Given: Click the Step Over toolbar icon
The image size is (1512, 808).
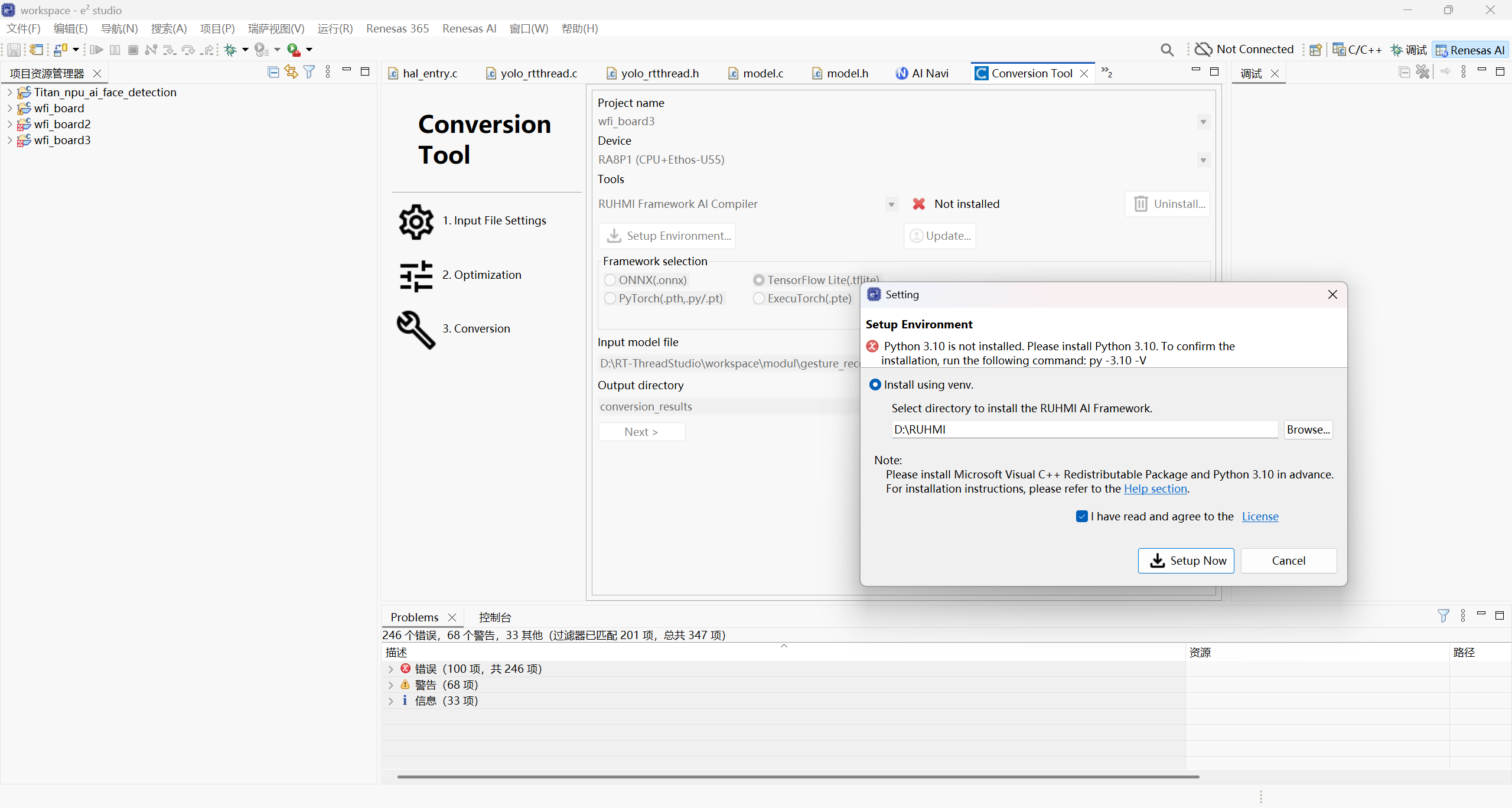Looking at the screenshot, I should [x=188, y=50].
